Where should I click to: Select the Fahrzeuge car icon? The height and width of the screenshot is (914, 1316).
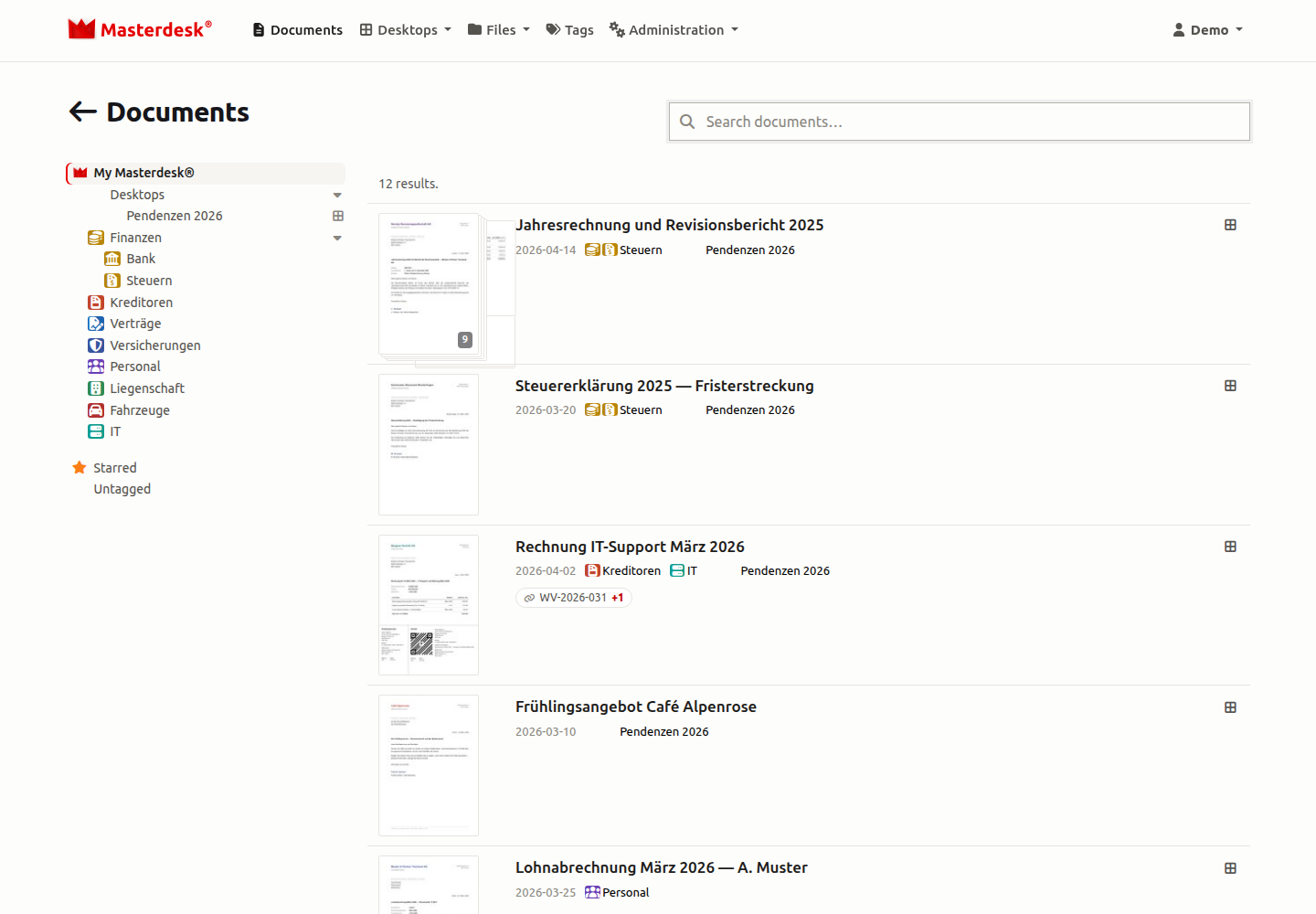[x=96, y=410]
